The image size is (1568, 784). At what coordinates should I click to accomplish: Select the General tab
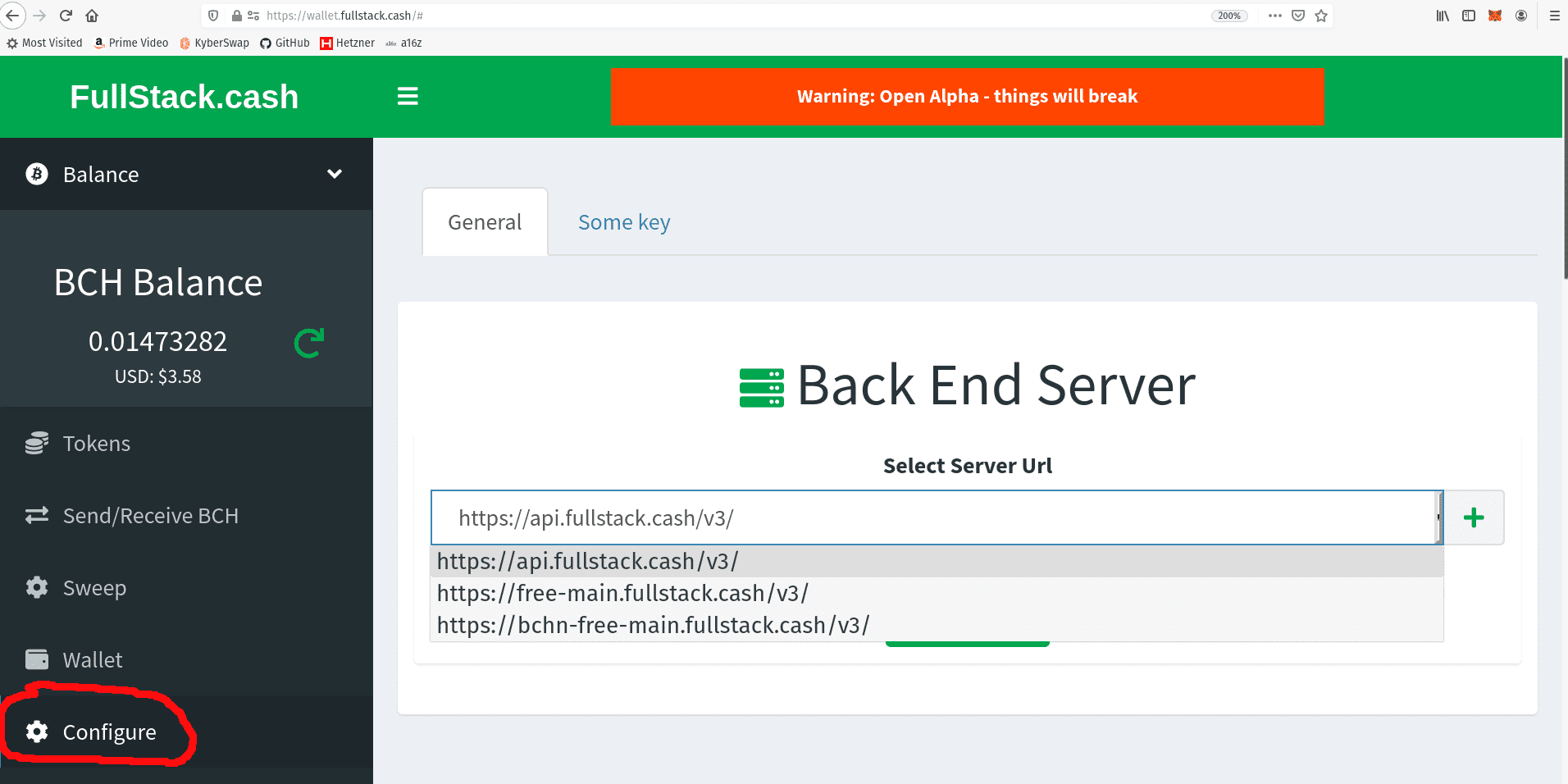pyautogui.click(x=485, y=222)
